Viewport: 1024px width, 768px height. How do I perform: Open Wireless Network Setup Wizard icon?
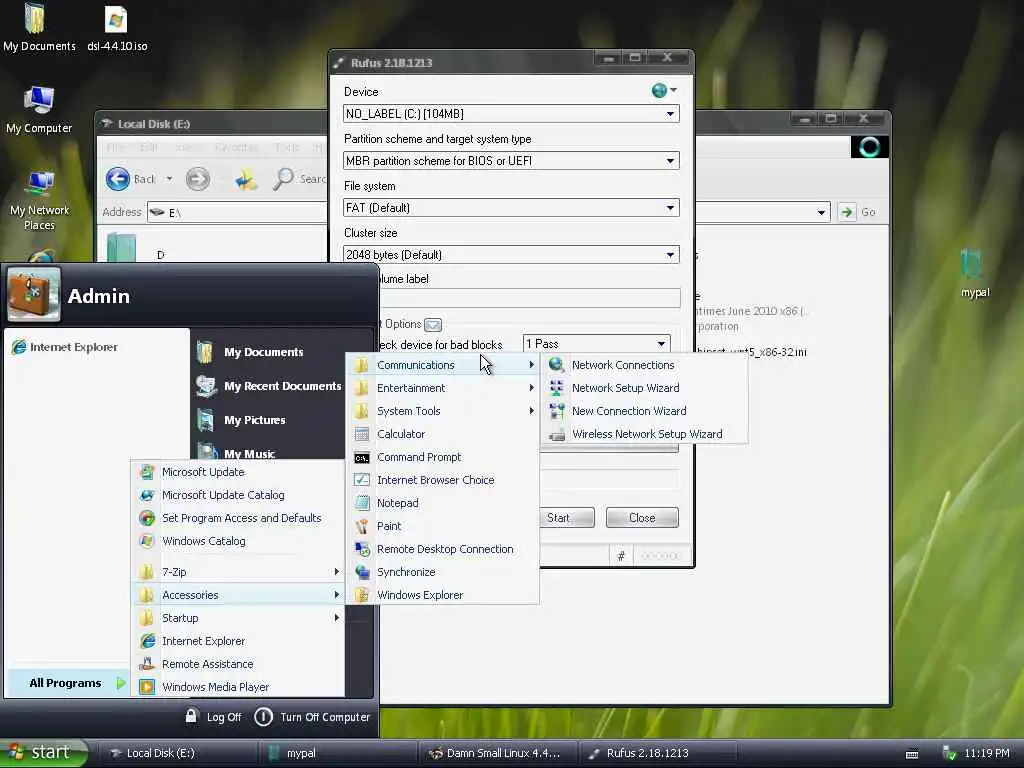[556, 434]
